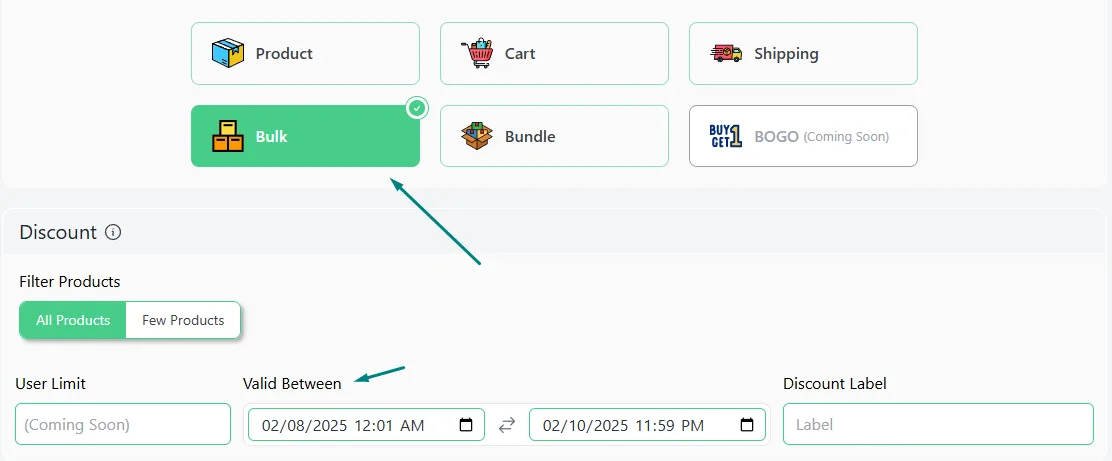The width and height of the screenshot is (1112, 461).
Task: Click the Discount Label input field
Action: click(938, 424)
